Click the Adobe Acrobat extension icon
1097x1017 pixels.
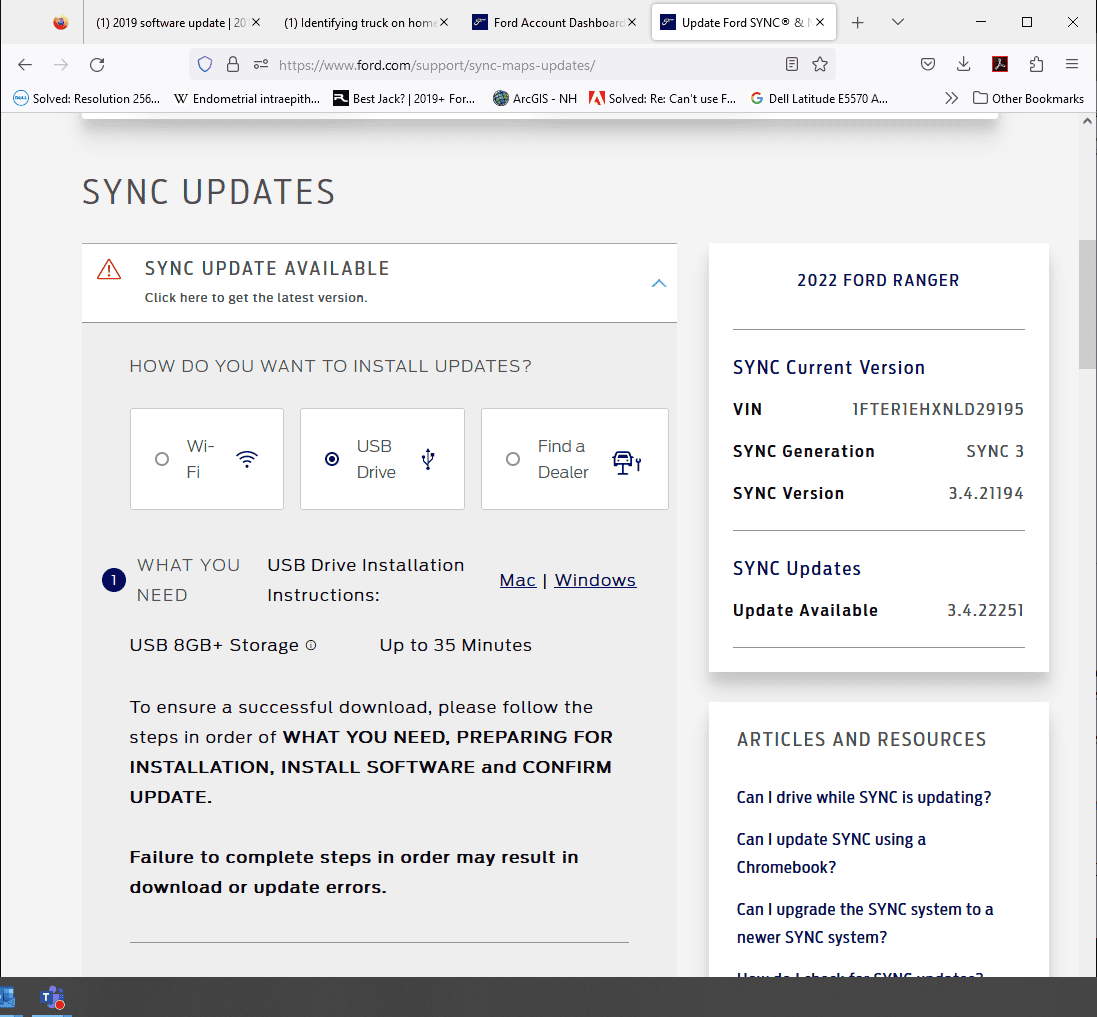coord(1000,64)
